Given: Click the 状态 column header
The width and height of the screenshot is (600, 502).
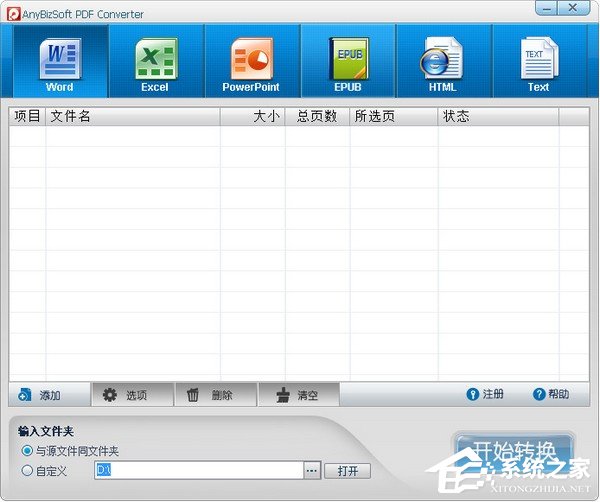Looking at the screenshot, I should point(498,116).
